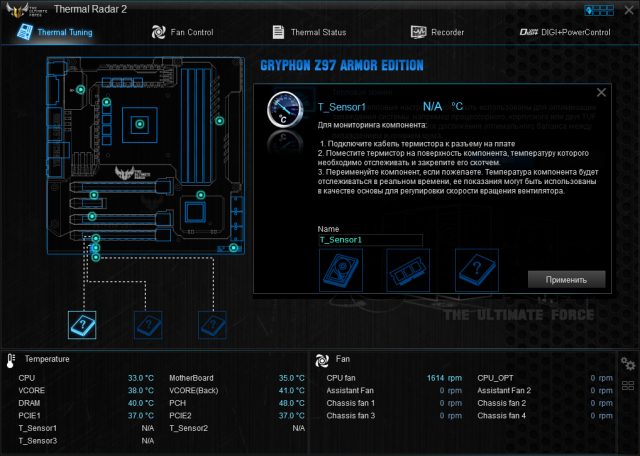Click the GRYPHON Z97 ARMOR EDITION title
Viewport: 640px width, 456px height.
point(342,66)
